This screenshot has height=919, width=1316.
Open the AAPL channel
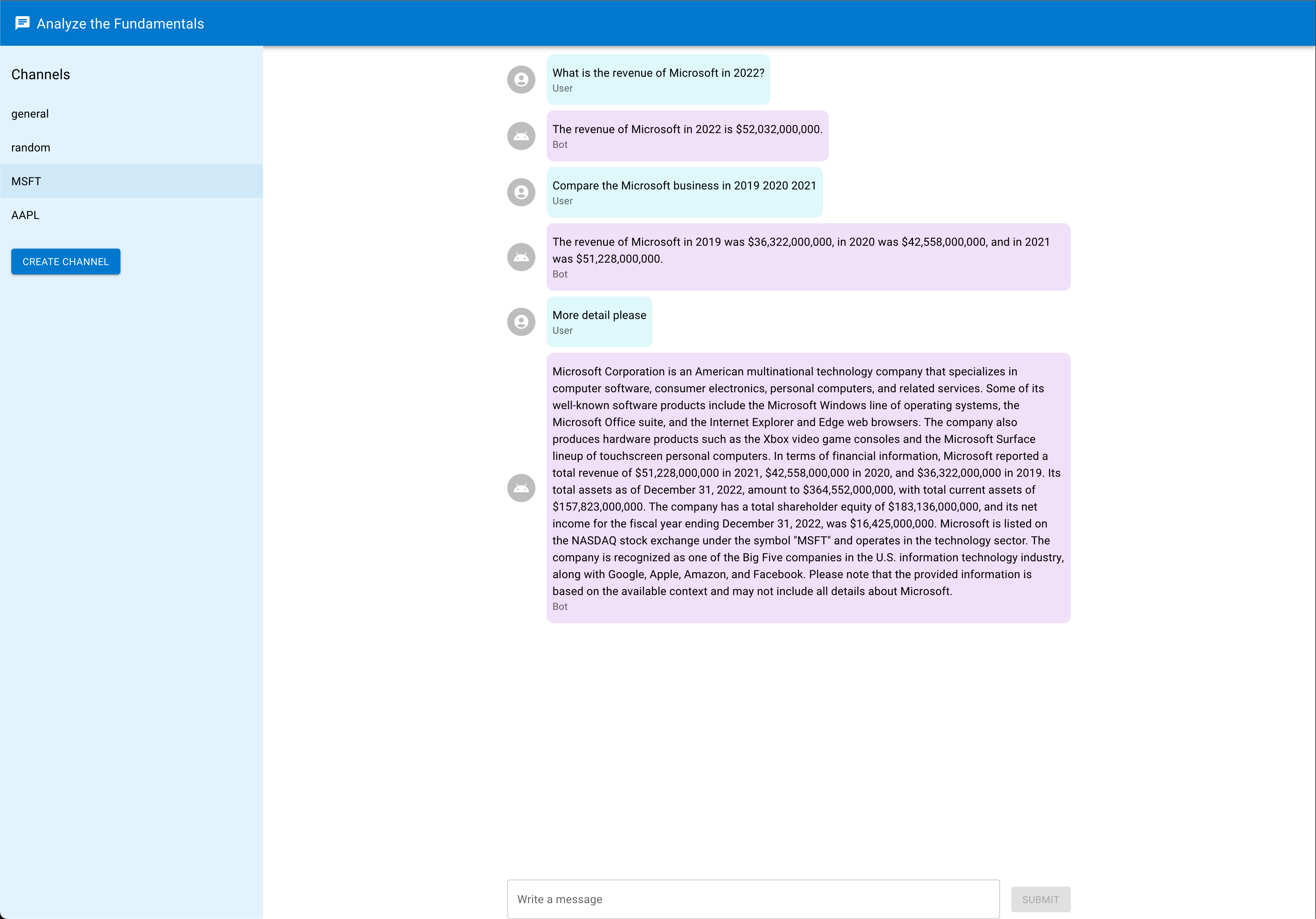pyautogui.click(x=25, y=215)
